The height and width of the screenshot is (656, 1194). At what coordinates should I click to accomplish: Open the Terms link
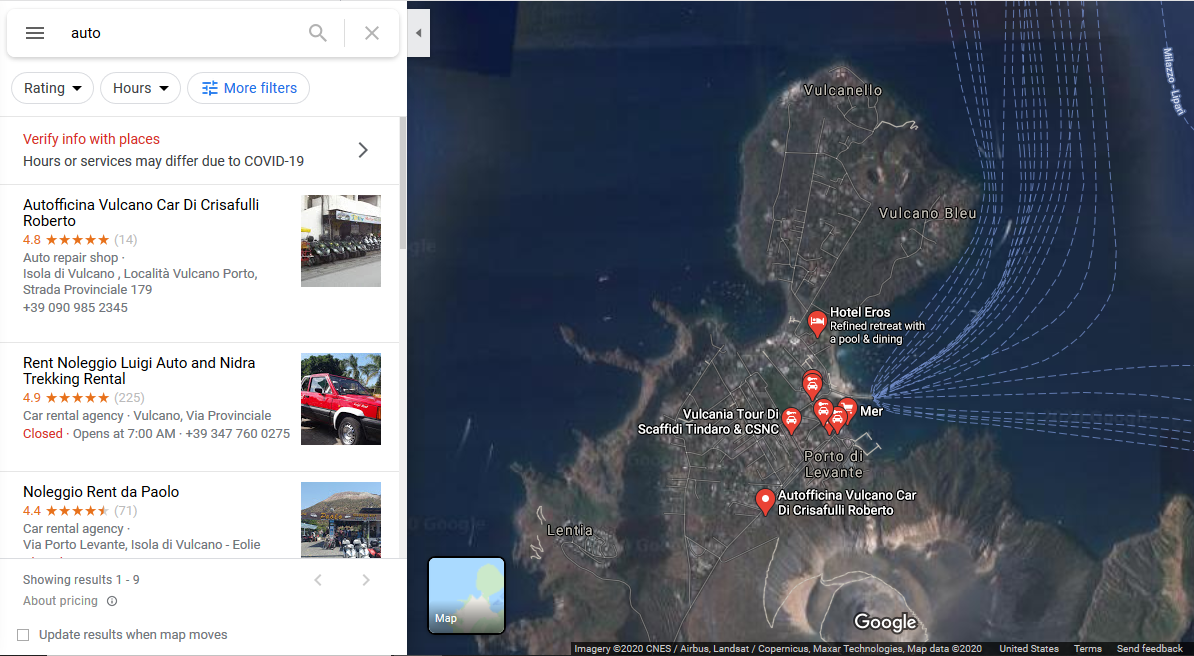click(x=1087, y=648)
